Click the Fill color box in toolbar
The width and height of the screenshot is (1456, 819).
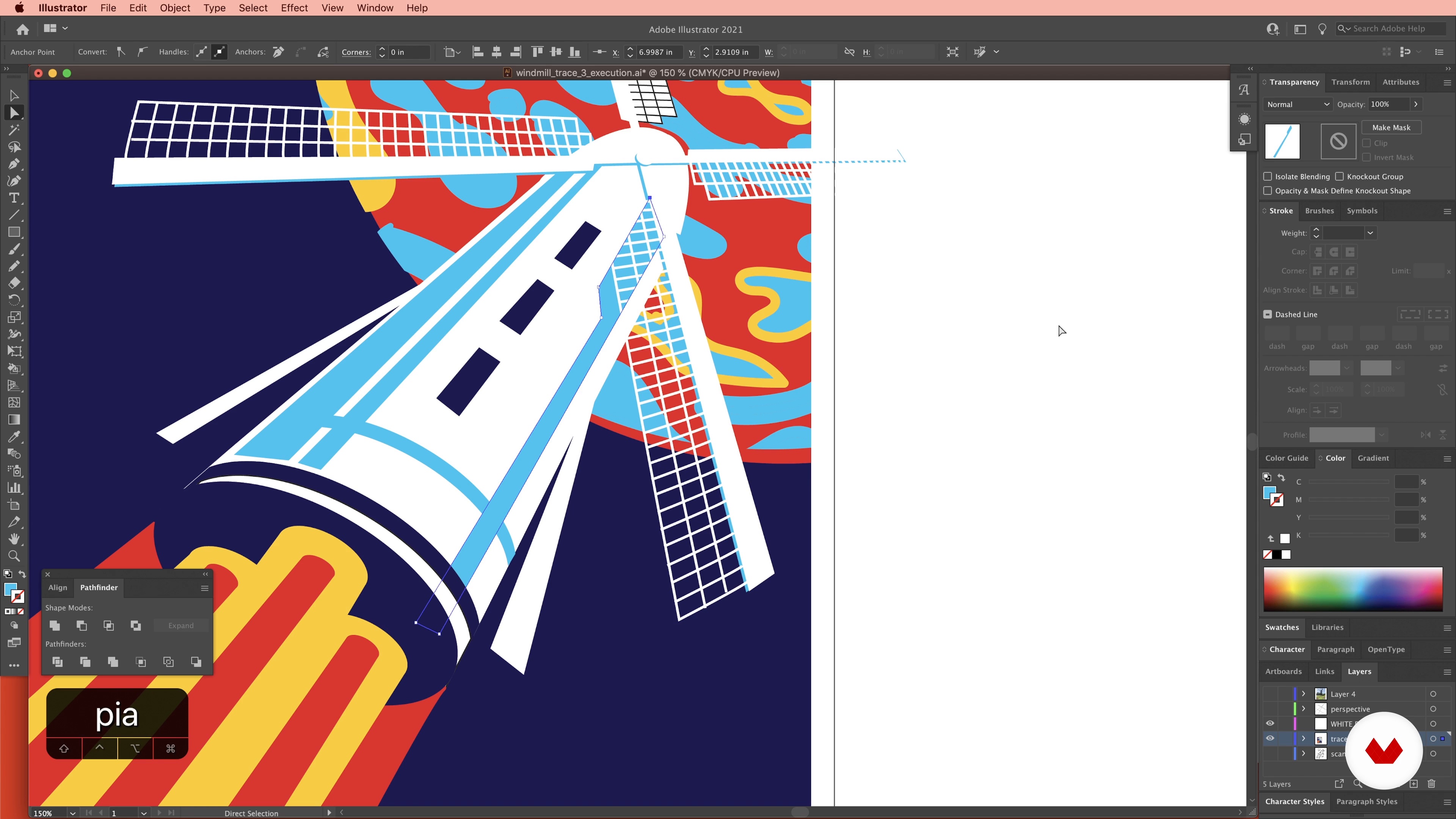click(10, 590)
